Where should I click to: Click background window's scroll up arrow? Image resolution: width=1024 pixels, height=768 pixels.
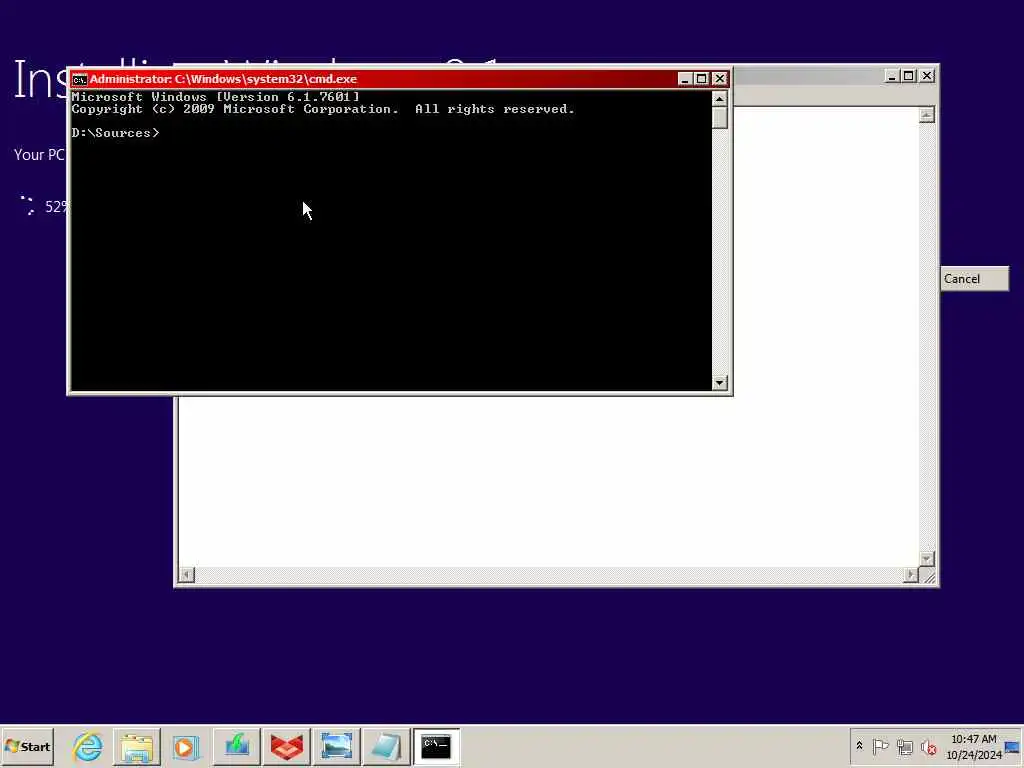coord(926,115)
